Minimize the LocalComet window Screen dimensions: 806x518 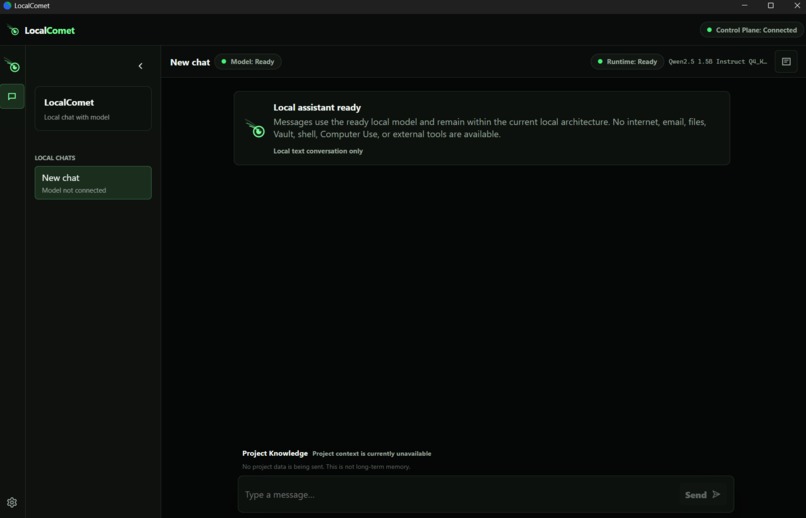744,6
